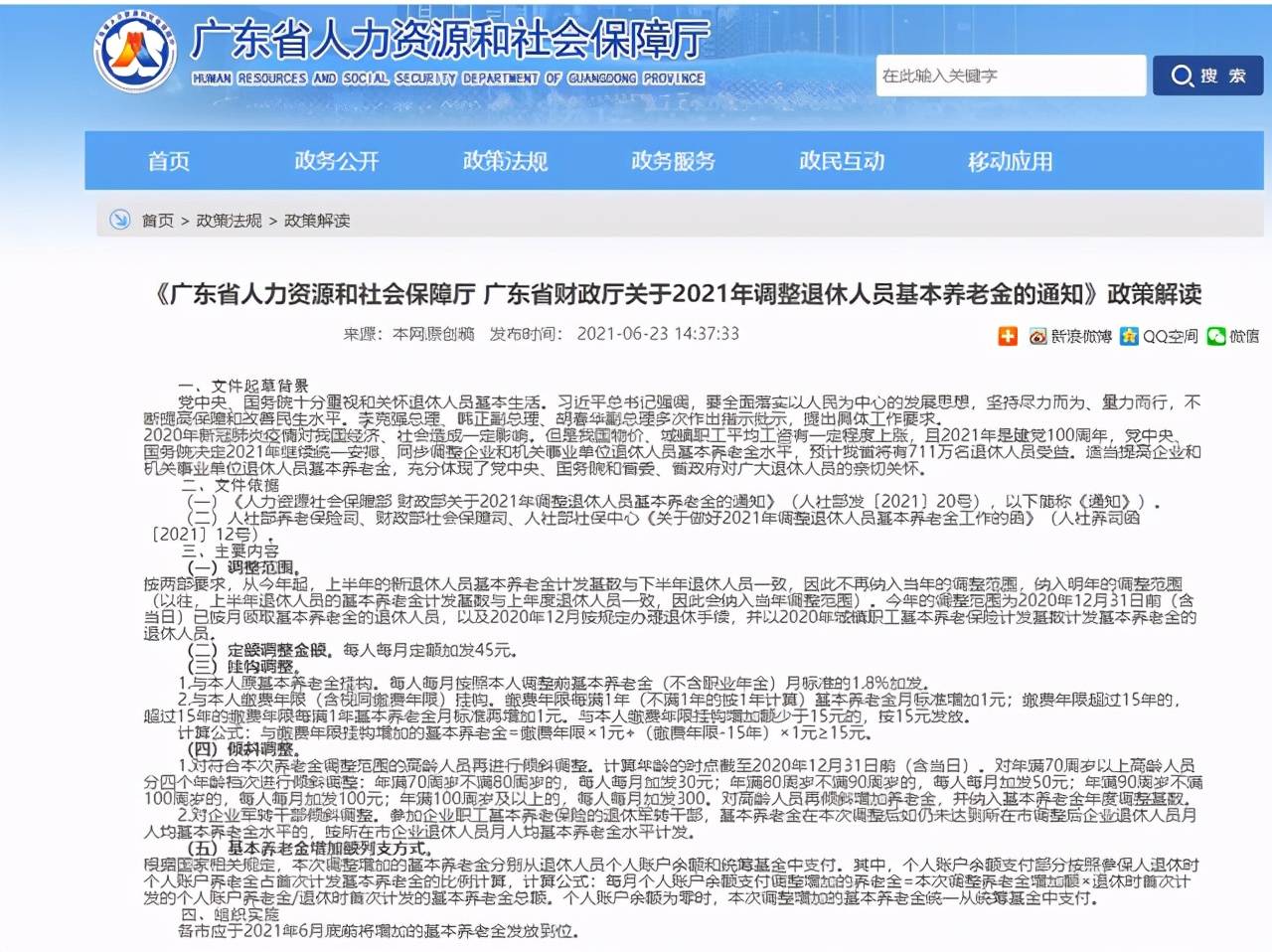Screen dimensions: 1272x952
Task: Share article via 微信 (WeChat)
Action: [x=1217, y=336]
